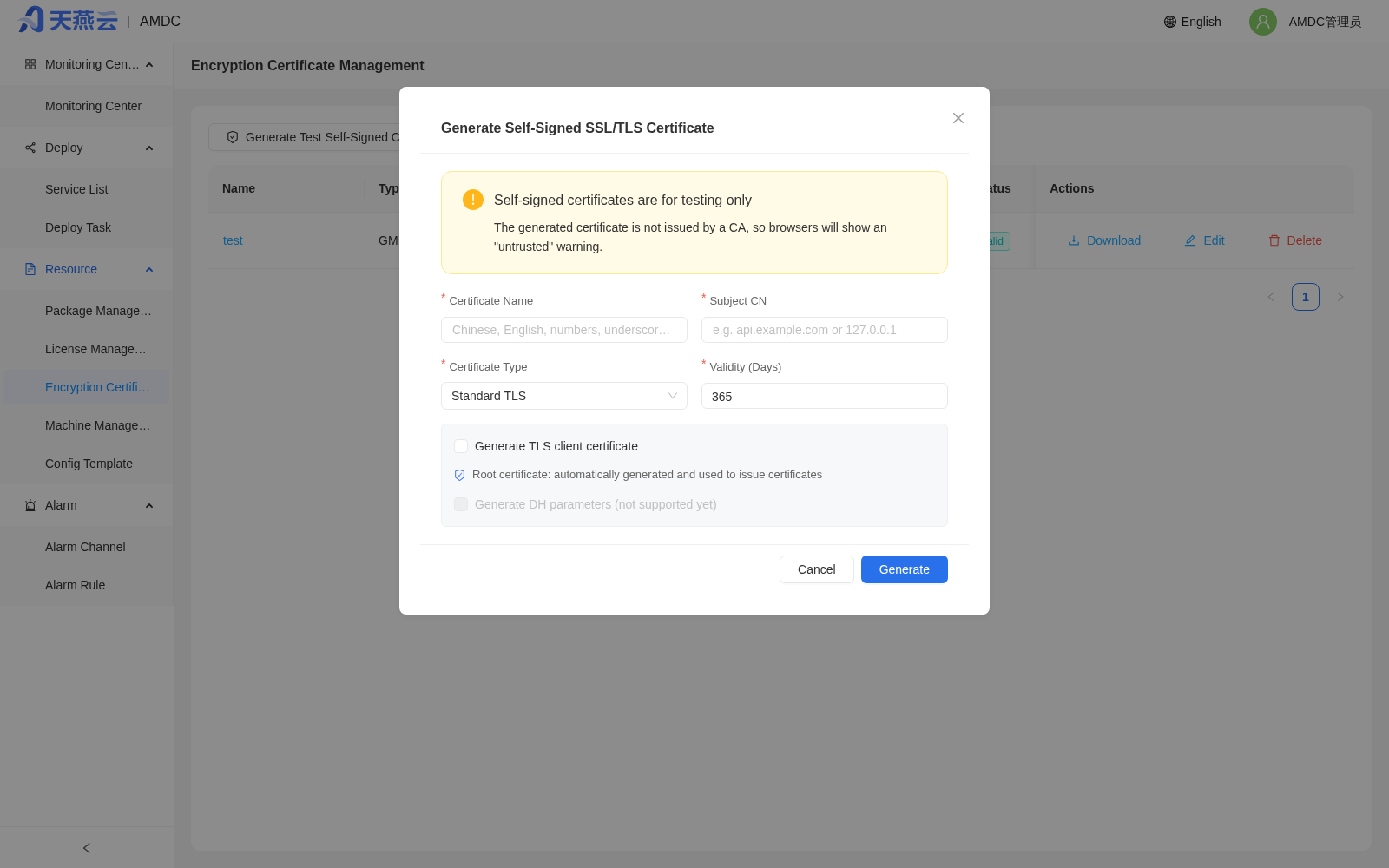This screenshot has height=868, width=1389.
Task: Click the globe language icon
Action: click(1170, 22)
